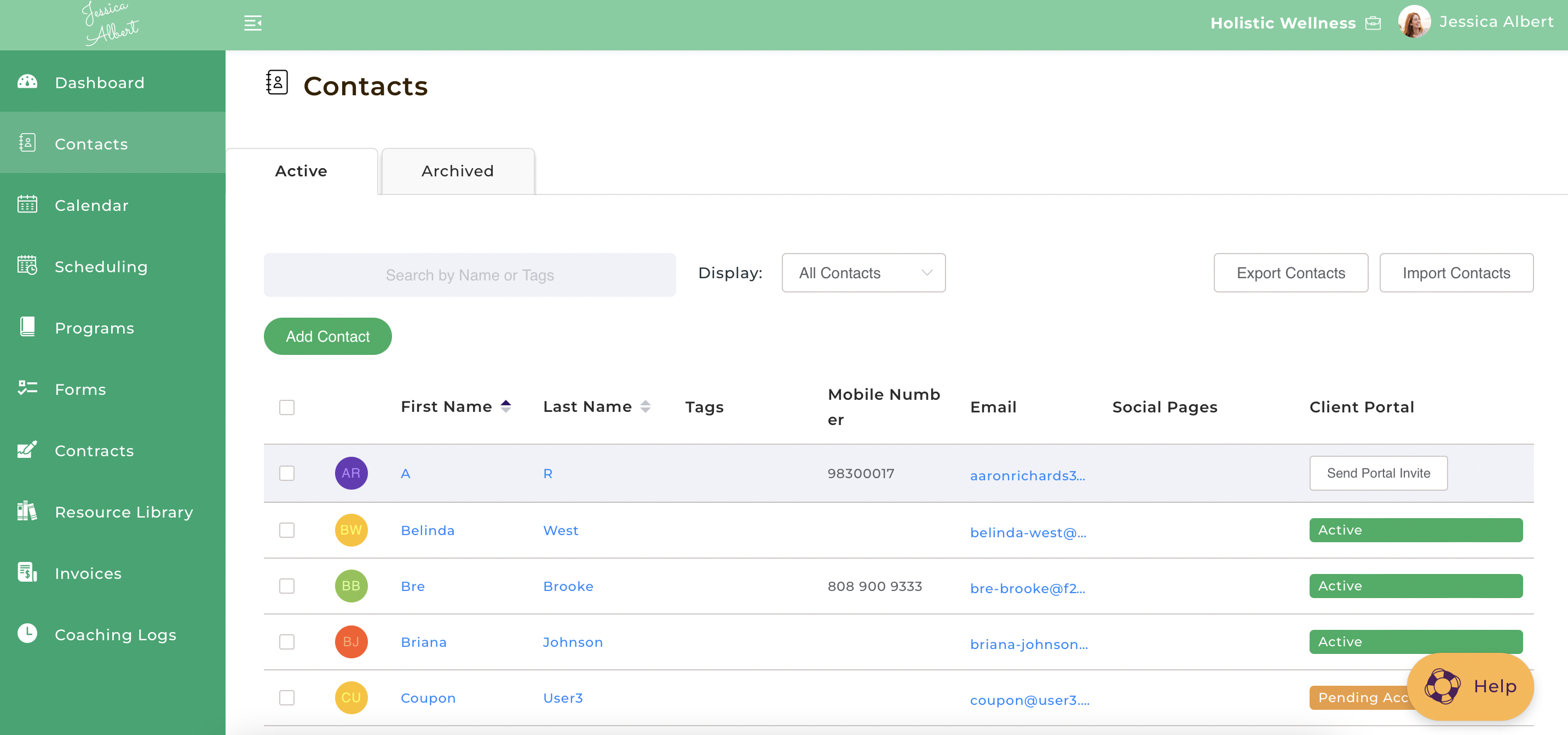This screenshot has width=1568, height=735.
Task: Check the box for Coupon User3
Action: point(287,698)
